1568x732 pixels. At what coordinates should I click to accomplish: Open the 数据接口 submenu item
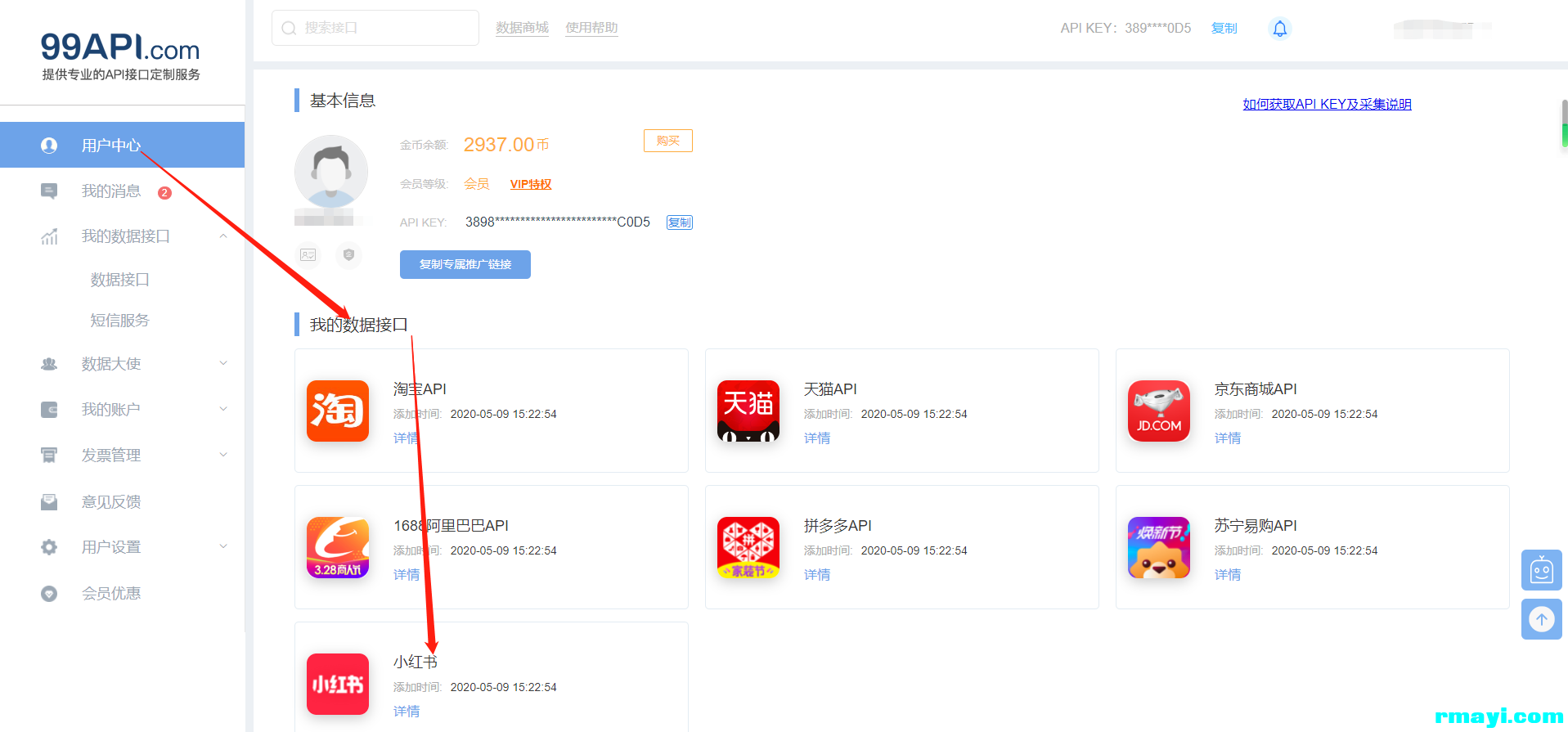pos(119,280)
